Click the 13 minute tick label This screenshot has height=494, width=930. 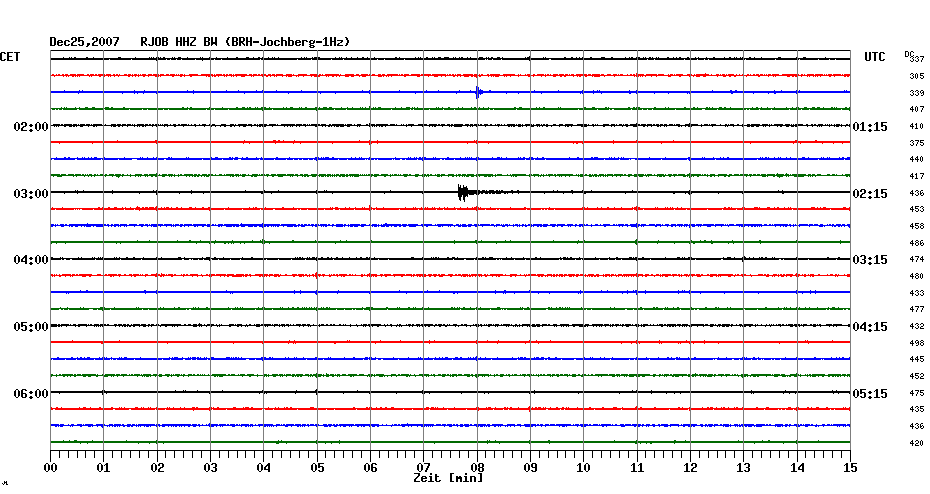(x=743, y=468)
